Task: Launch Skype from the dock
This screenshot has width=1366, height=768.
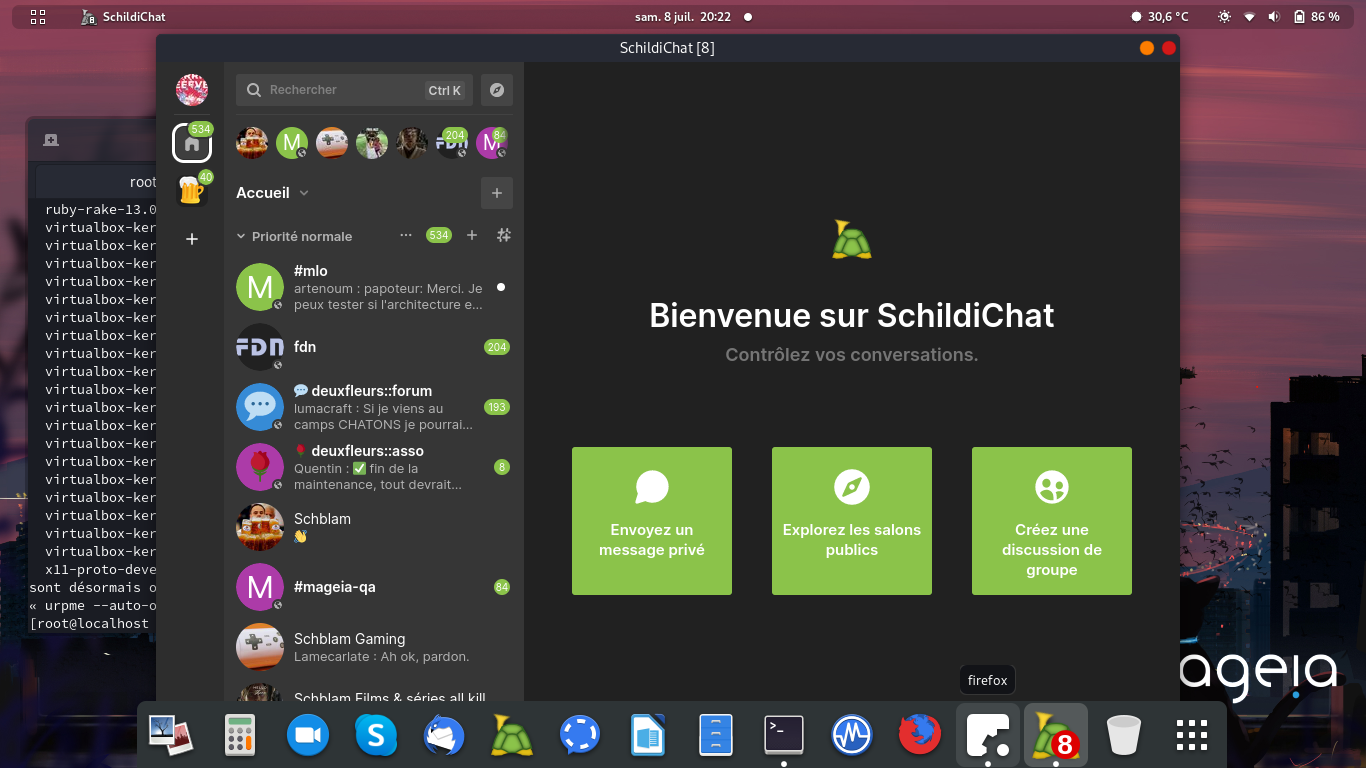Action: point(376,735)
